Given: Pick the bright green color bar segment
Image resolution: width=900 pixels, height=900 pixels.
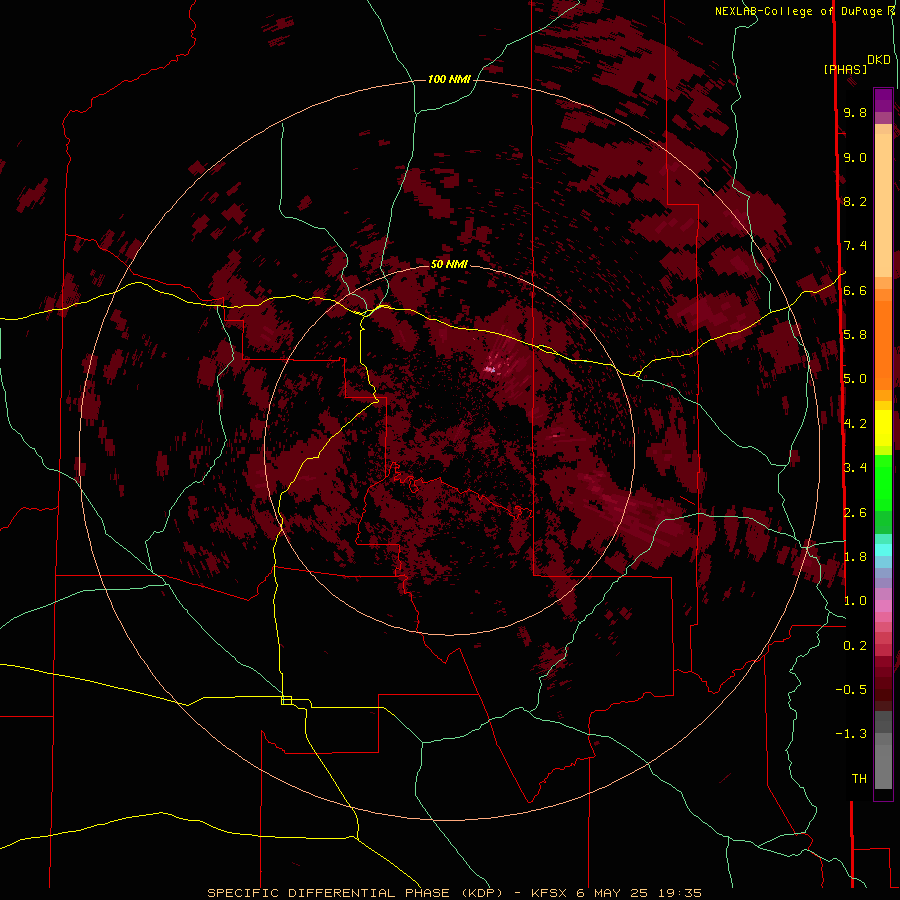Looking at the screenshot, I should [x=883, y=482].
